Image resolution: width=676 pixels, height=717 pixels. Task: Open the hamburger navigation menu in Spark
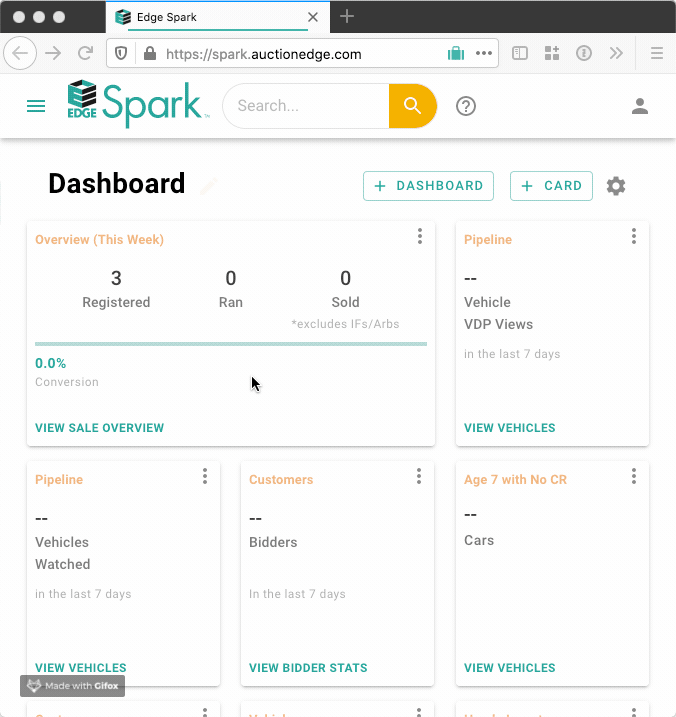(x=36, y=106)
